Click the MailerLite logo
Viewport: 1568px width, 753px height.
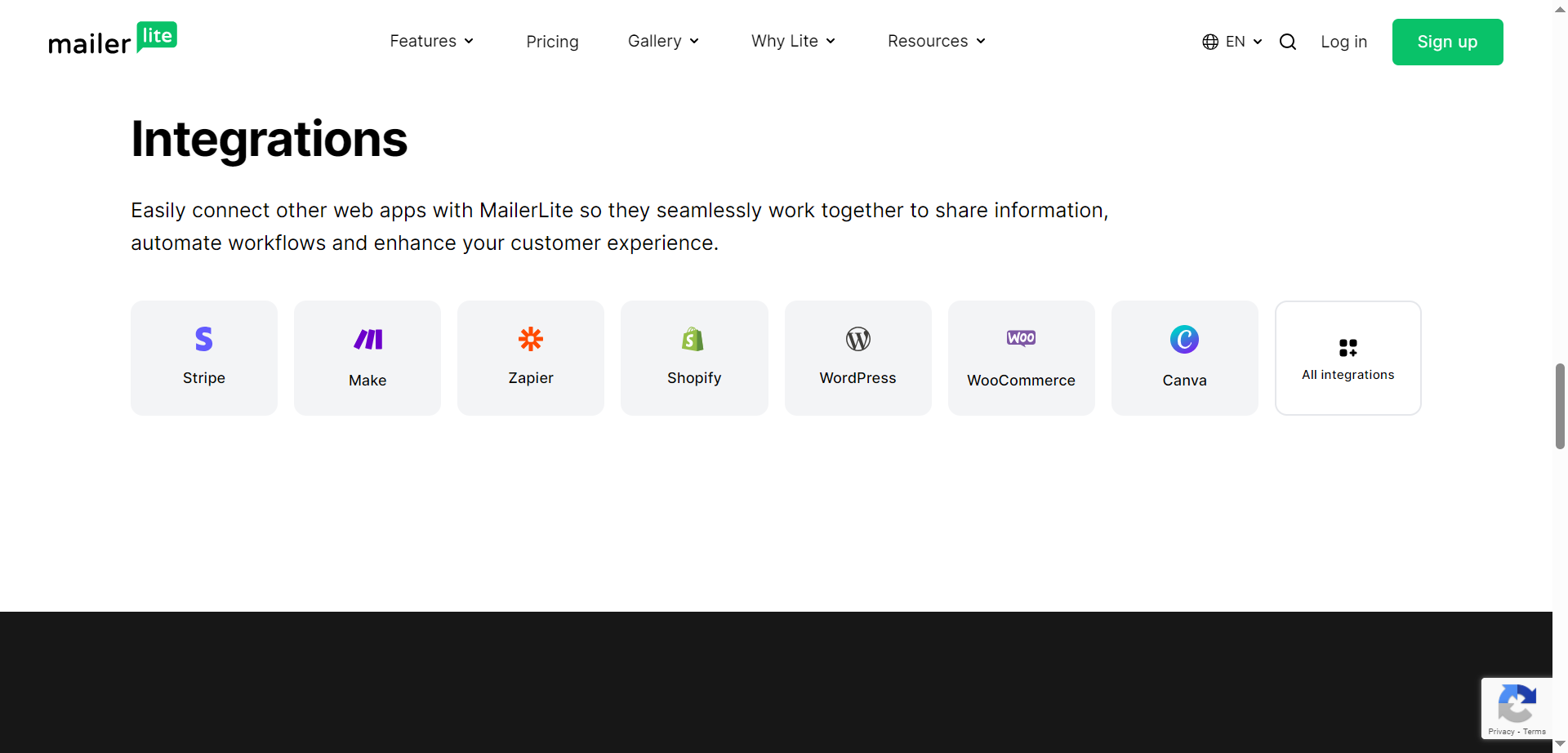113,38
